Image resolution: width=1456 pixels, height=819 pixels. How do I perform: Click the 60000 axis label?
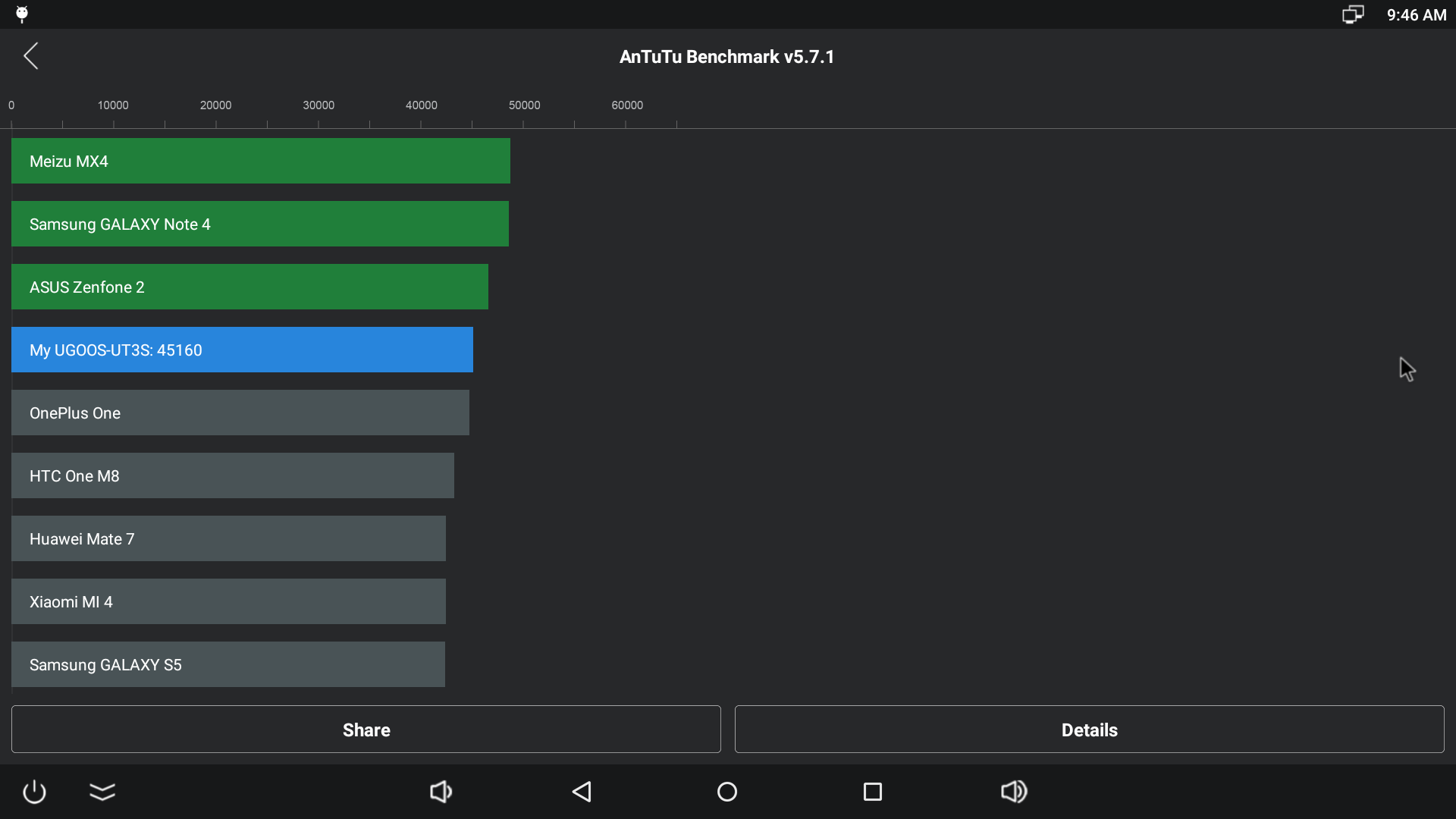(x=627, y=105)
